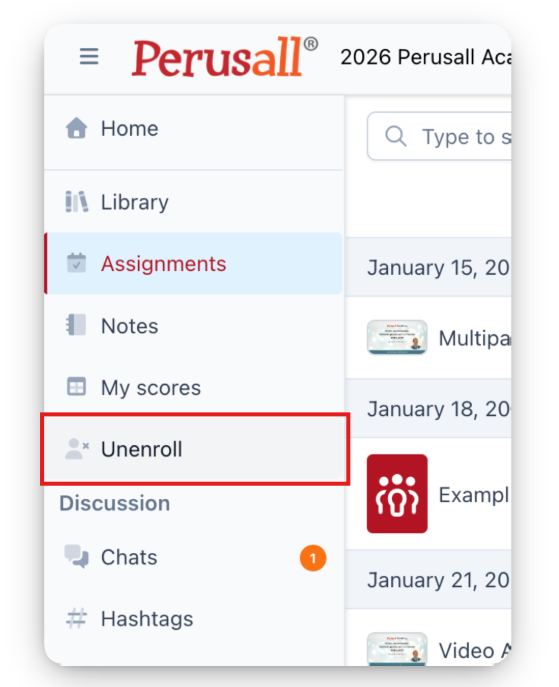Screen dimensions: 559x687
Task: Go to Library in the sidebar
Action: tap(194, 202)
